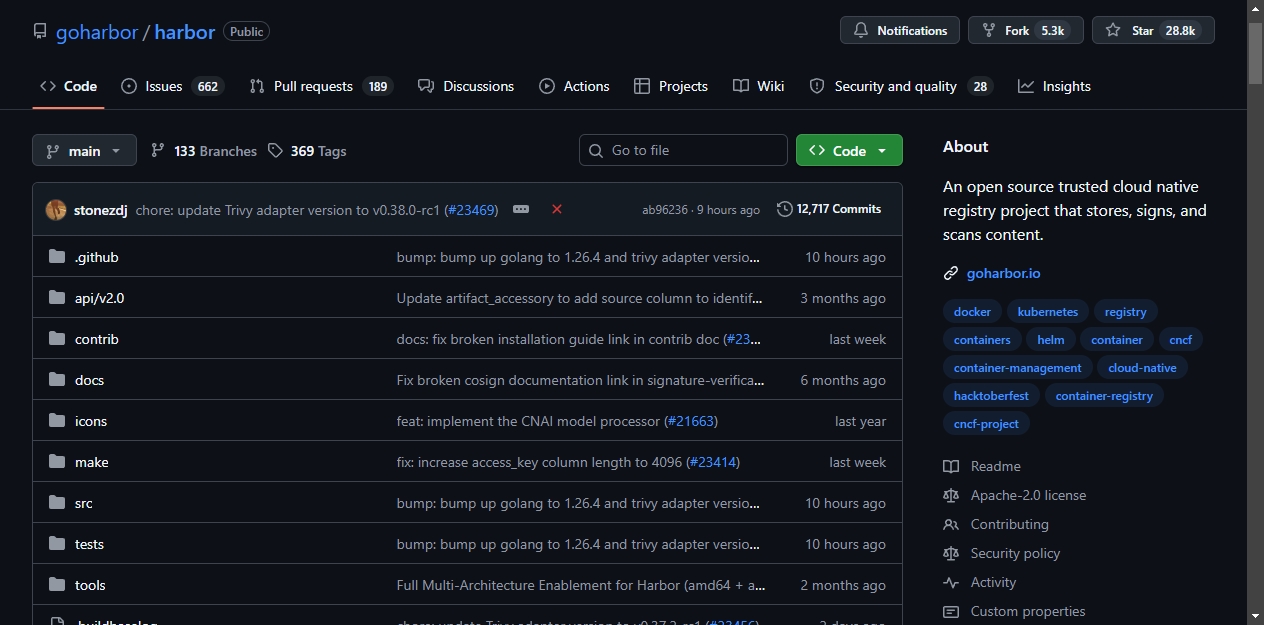
Task: Open pull request #23469 link
Action: coord(470,210)
